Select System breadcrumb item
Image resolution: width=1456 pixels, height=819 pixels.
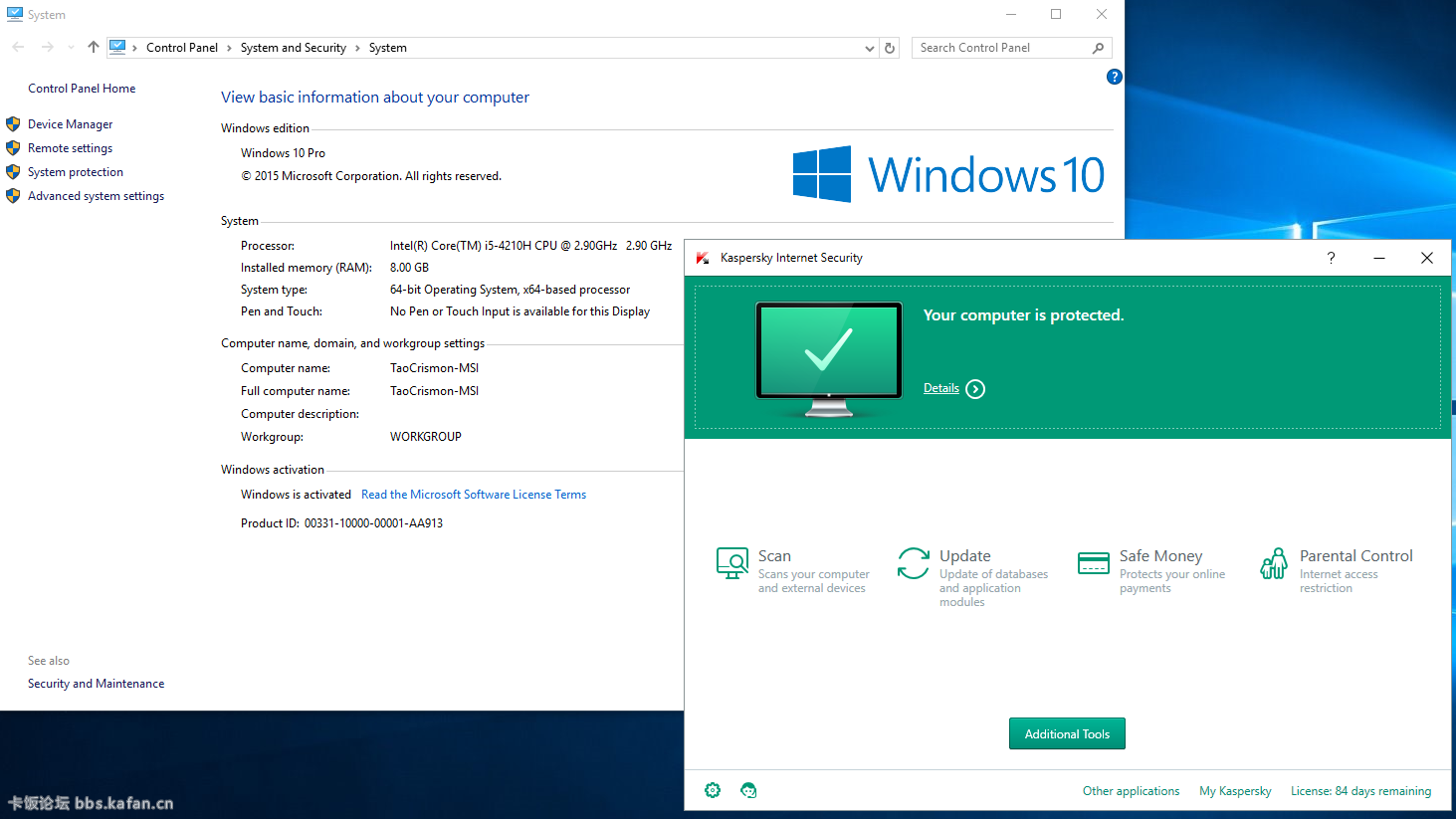388,48
